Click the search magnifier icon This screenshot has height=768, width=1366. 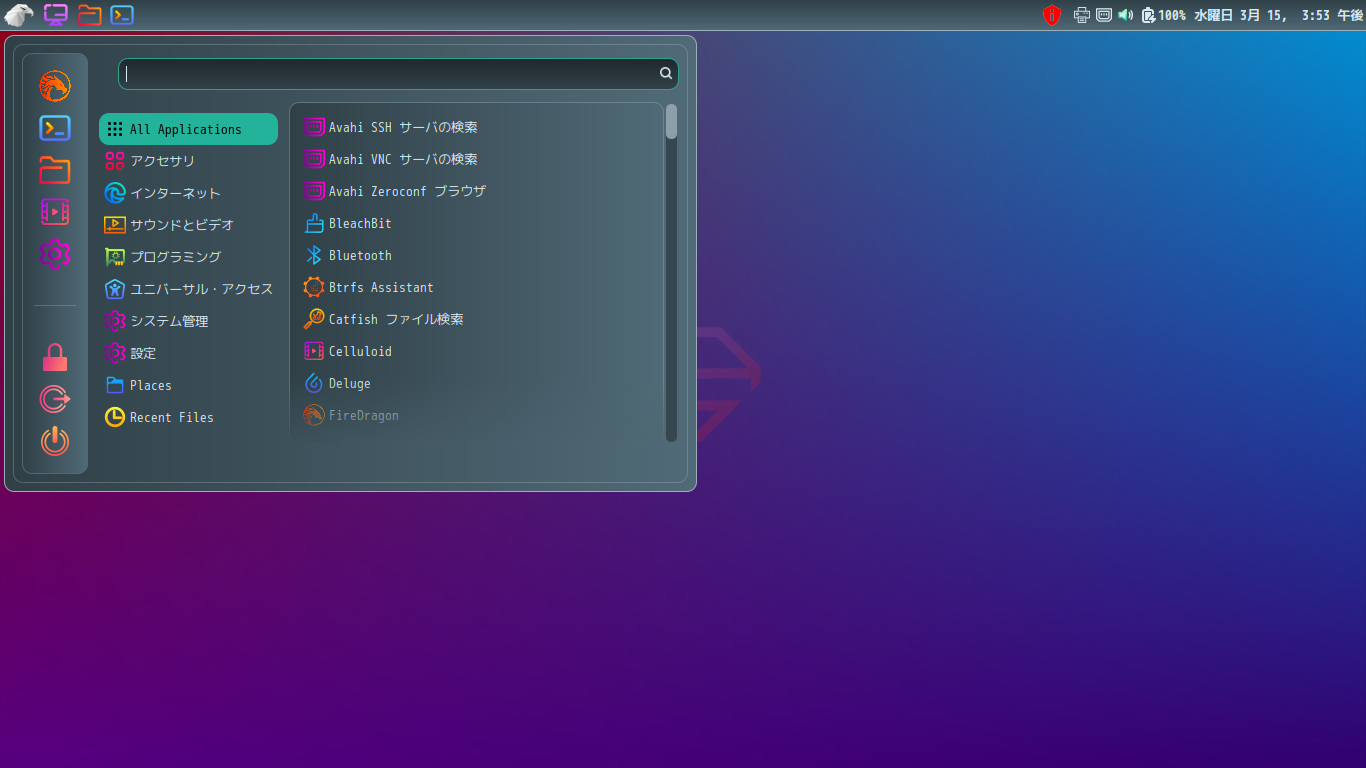click(666, 73)
